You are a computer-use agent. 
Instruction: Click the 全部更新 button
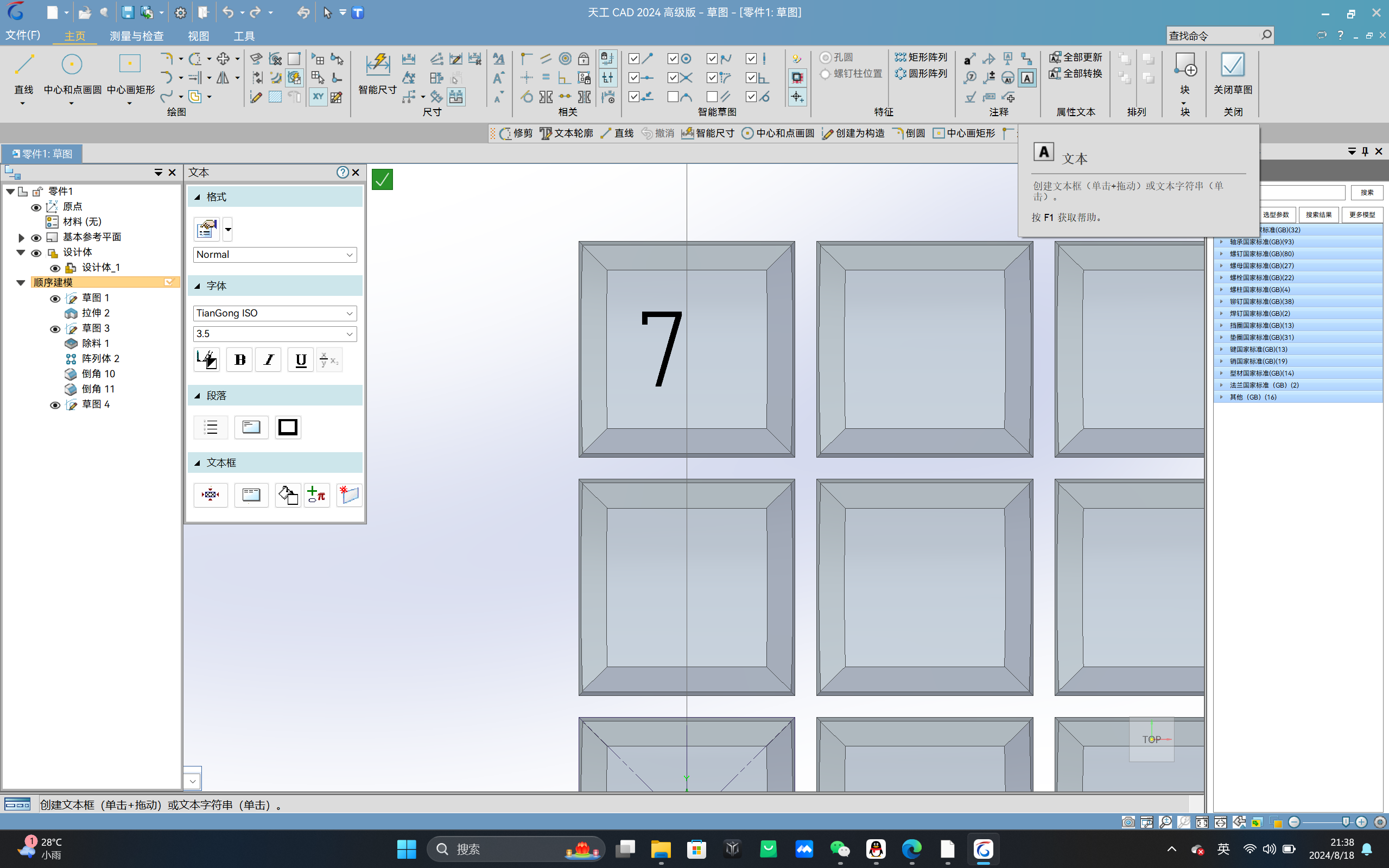pyautogui.click(x=1076, y=58)
